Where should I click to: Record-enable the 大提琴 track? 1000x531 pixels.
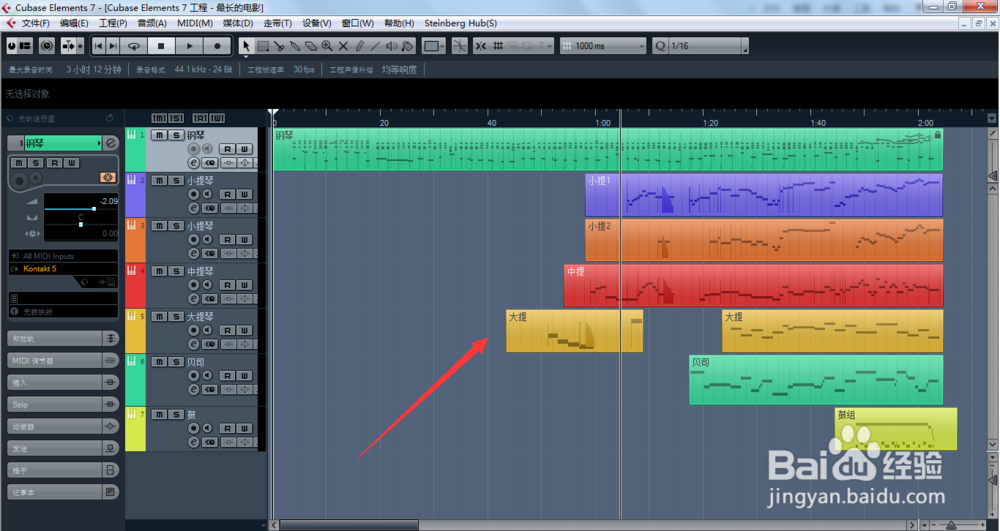click(193, 330)
